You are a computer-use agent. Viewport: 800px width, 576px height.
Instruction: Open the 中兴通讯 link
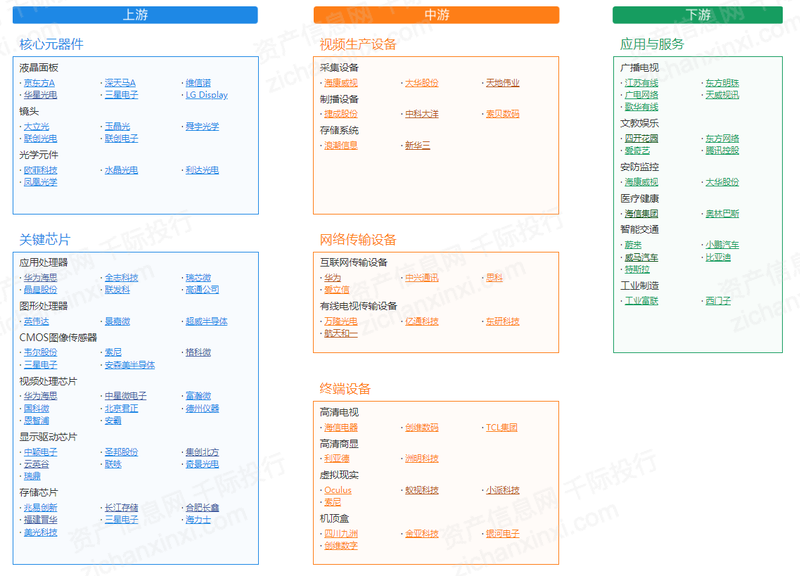pos(422,278)
